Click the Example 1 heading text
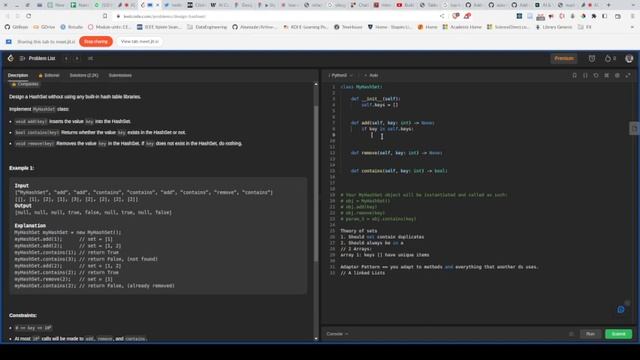 (22, 168)
